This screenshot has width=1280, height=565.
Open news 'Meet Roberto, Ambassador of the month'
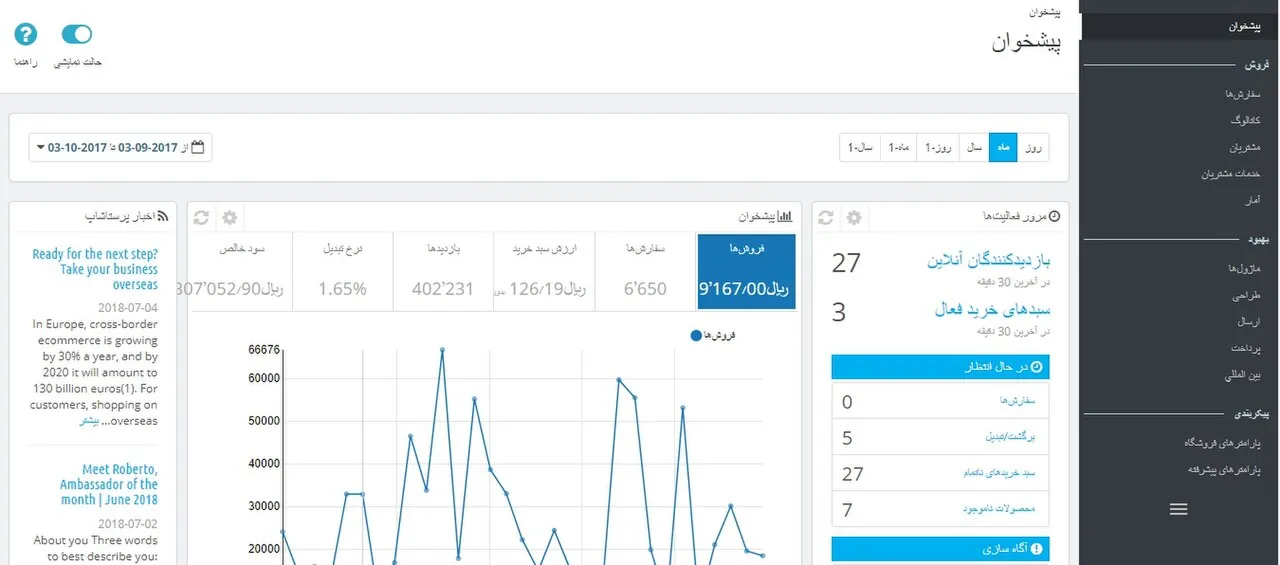click(108, 484)
